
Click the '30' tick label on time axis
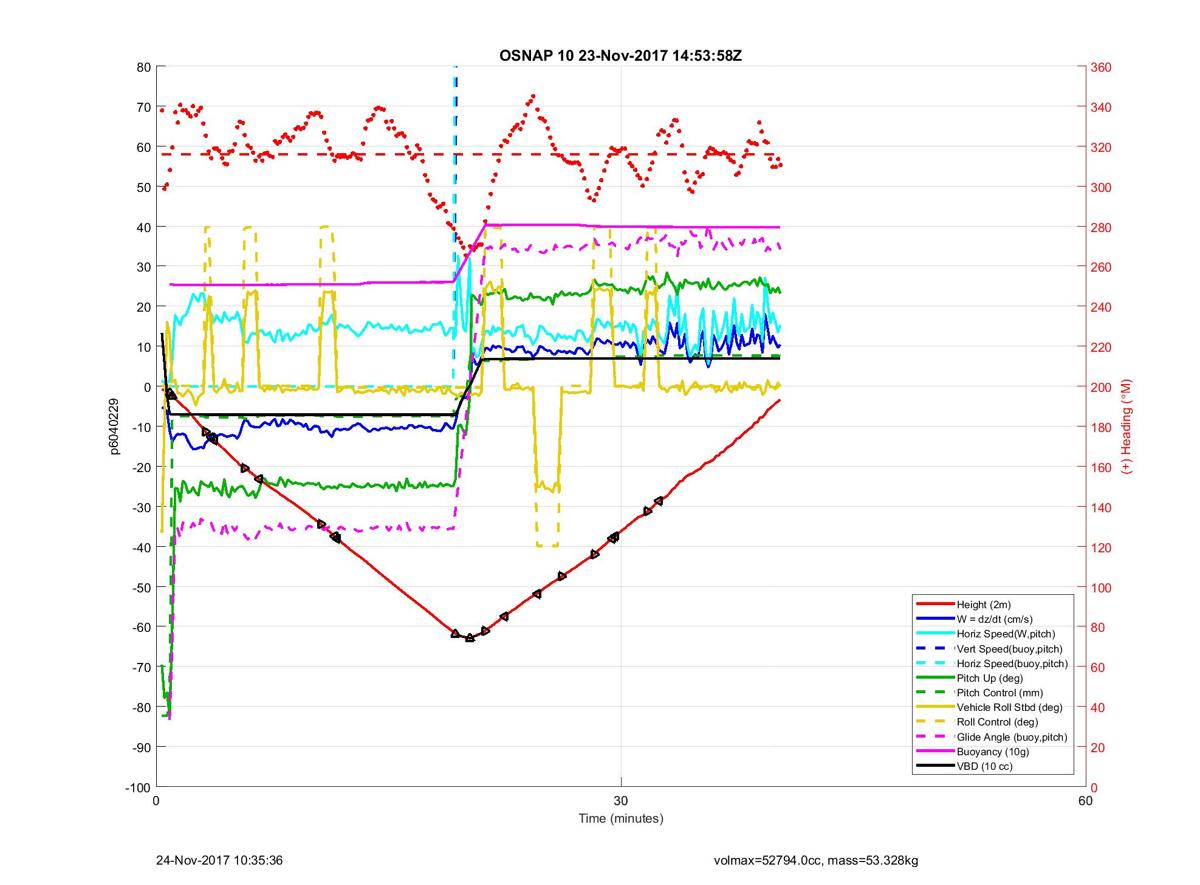point(621,801)
